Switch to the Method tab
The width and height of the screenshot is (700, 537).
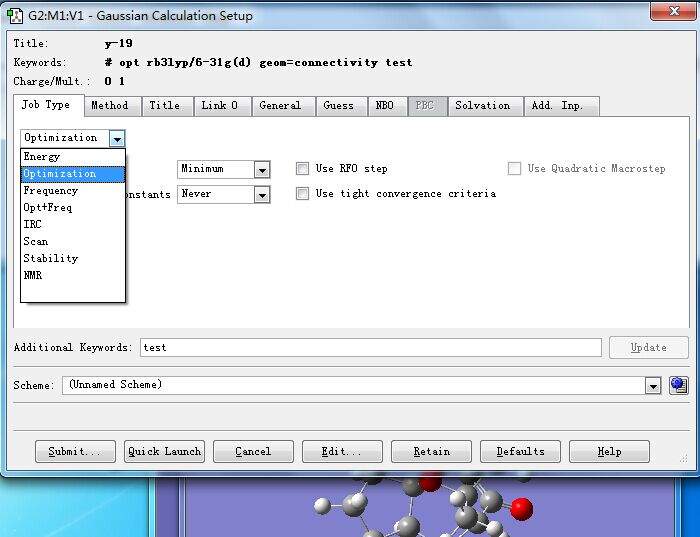[x=112, y=106]
